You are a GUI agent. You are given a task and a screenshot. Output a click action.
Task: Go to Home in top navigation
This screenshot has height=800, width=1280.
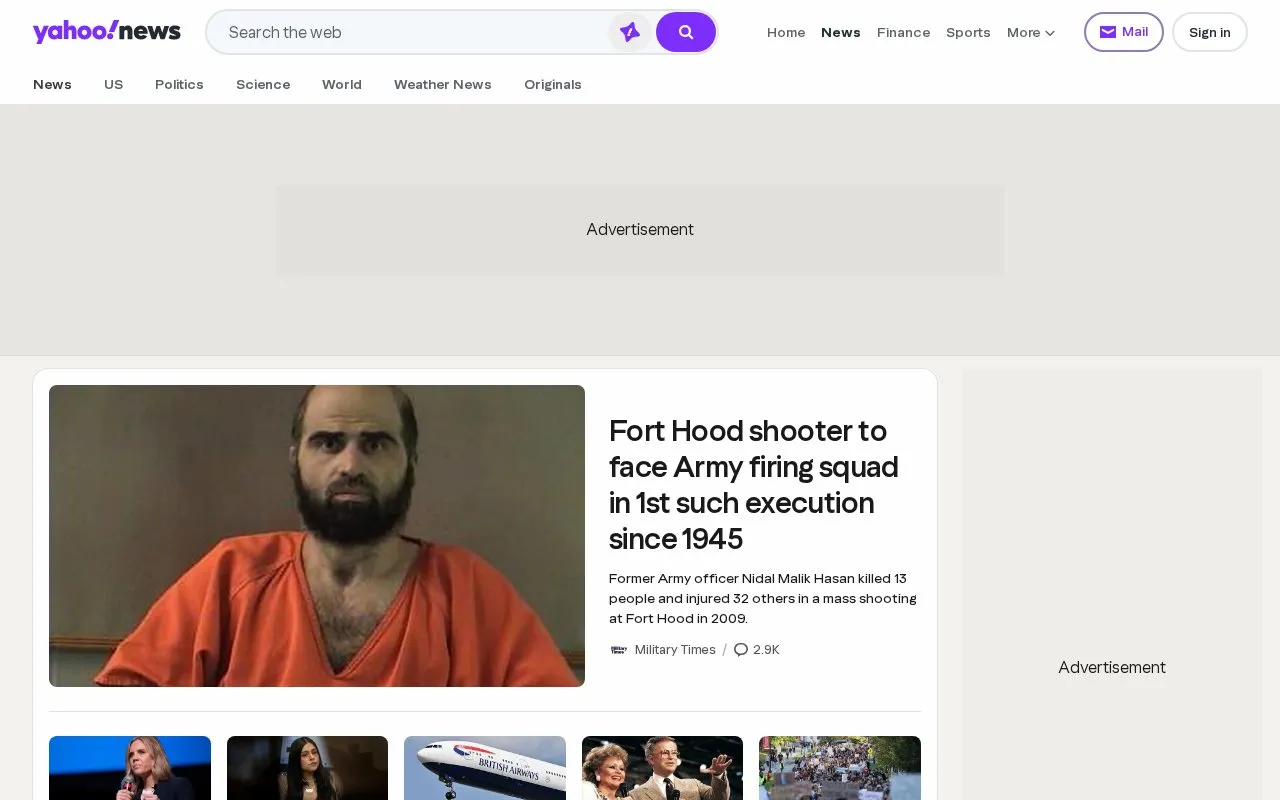786,32
